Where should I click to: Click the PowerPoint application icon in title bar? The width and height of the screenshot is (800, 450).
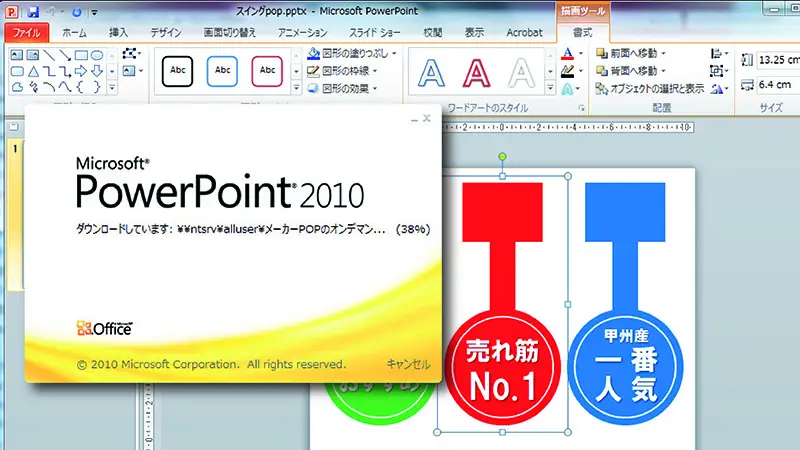point(12,11)
